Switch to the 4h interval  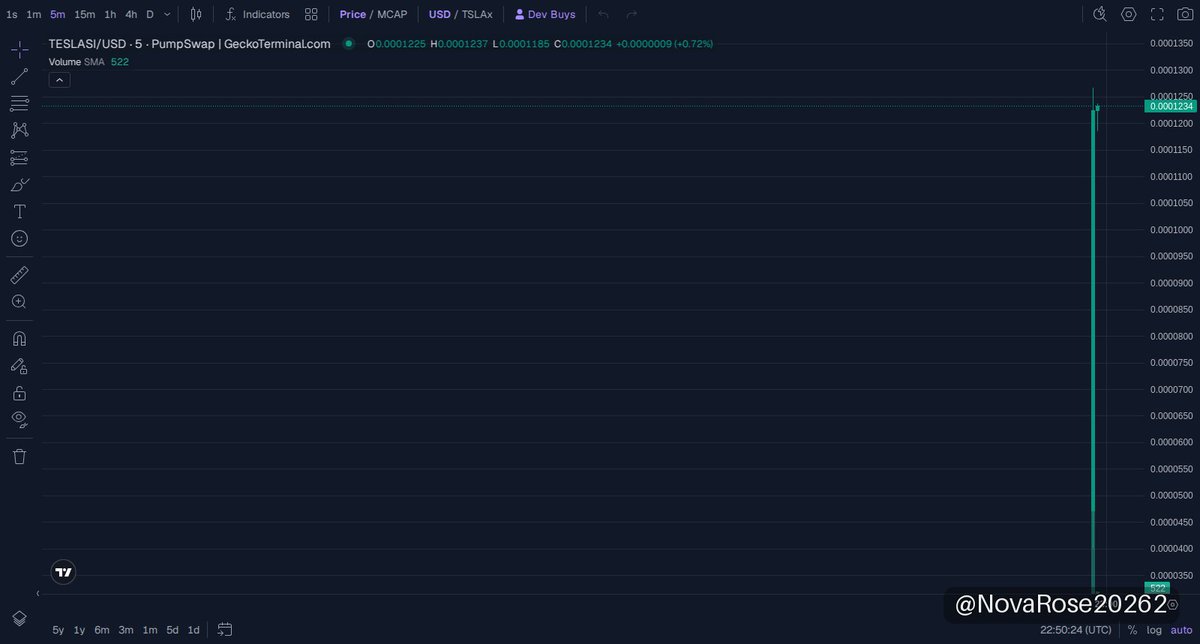pyautogui.click(x=131, y=15)
